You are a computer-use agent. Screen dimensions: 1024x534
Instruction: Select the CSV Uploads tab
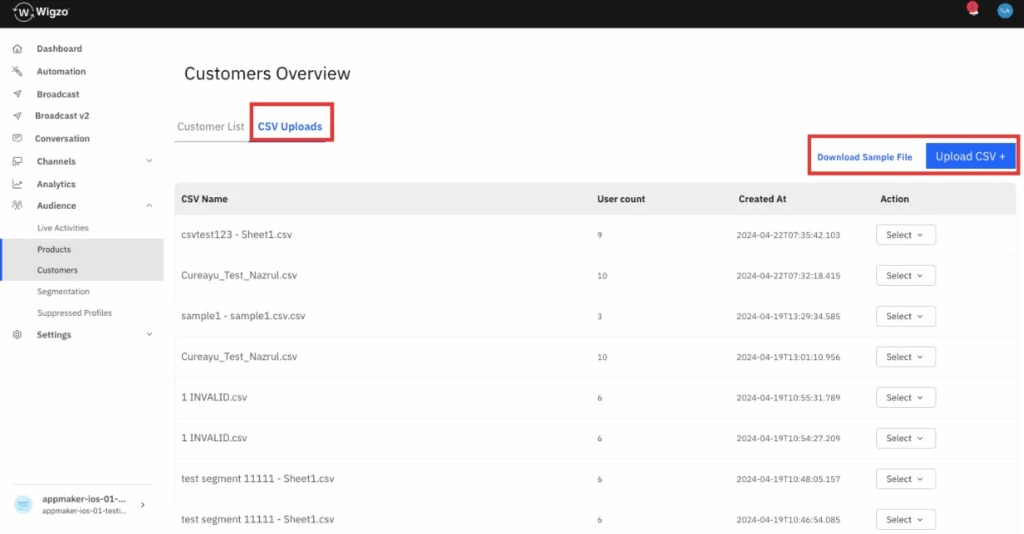(x=290, y=127)
